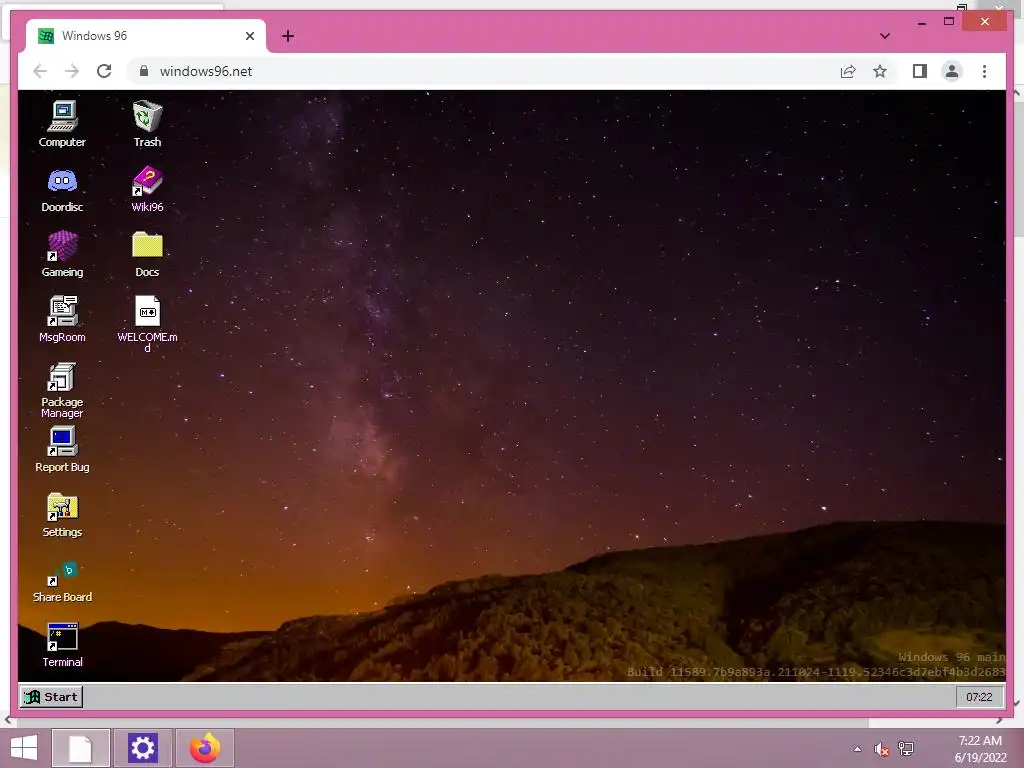Open the network tray icon
Screen dimensions: 1024x768
[906, 749]
